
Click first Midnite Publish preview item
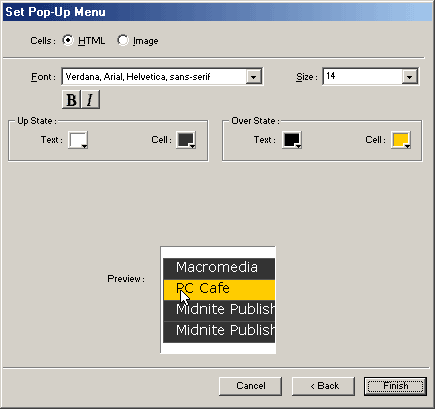pos(219,311)
